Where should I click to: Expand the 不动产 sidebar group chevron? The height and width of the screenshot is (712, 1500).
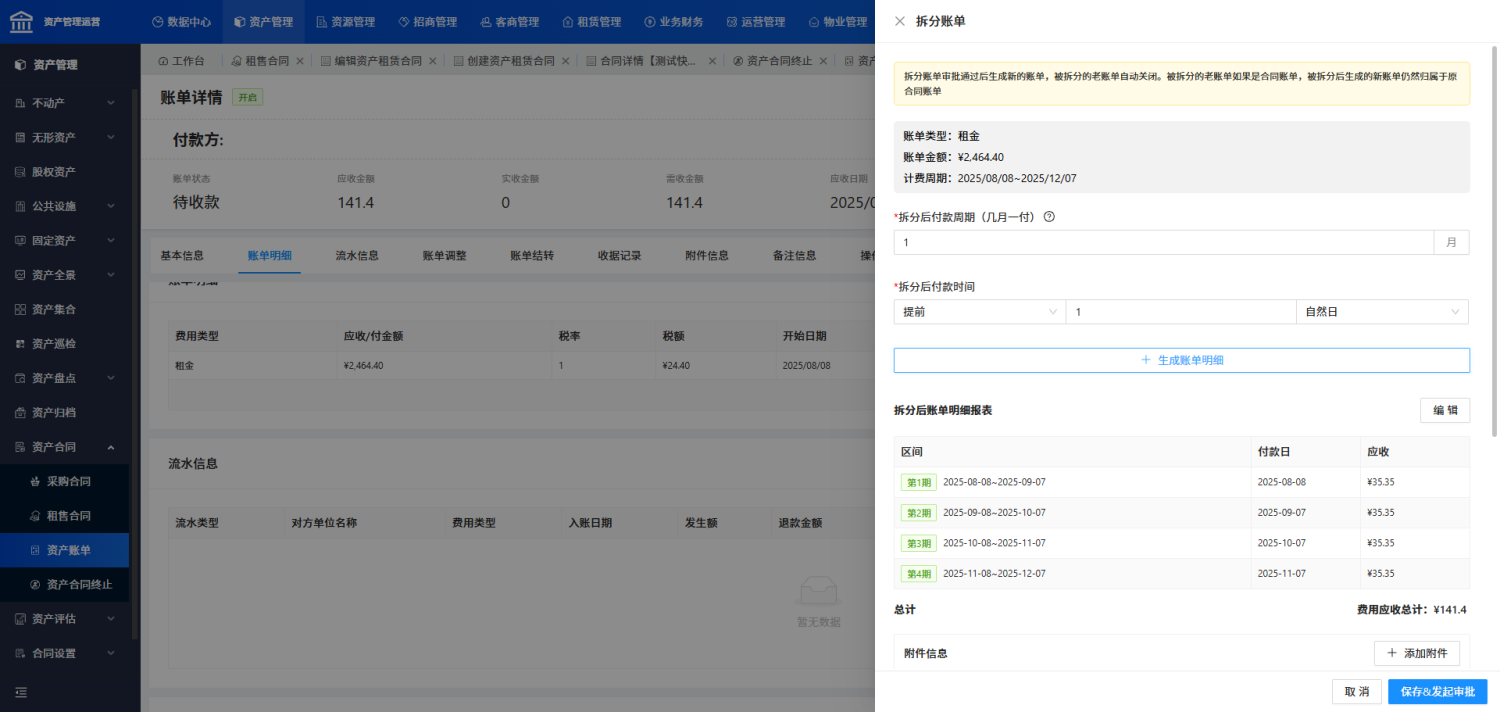pyautogui.click(x=111, y=102)
